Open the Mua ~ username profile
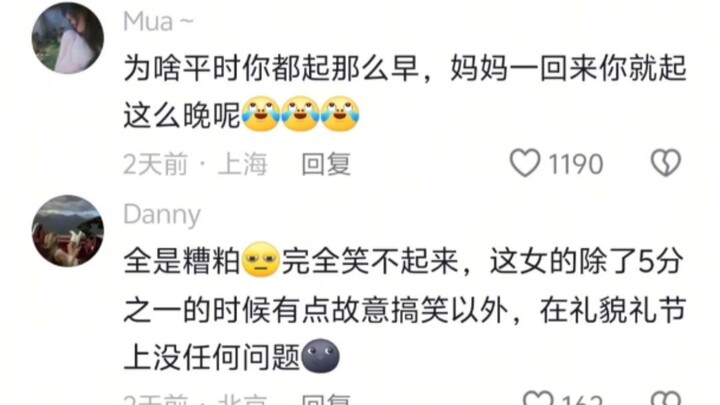 click(x=158, y=22)
